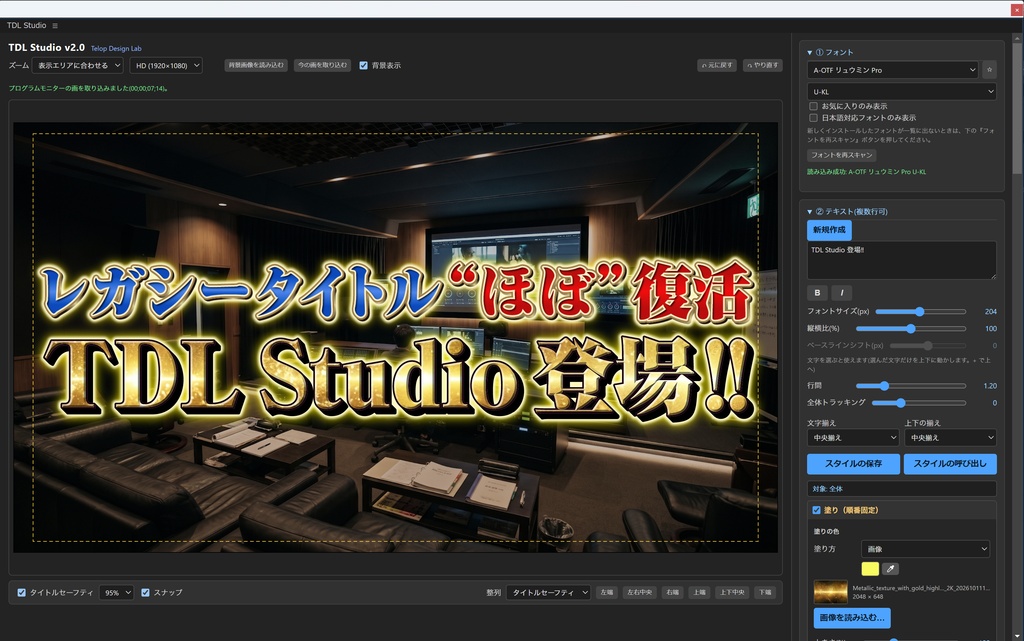
Task: Click the text area containing TDL Studio 登場!!
Action: point(901,260)
